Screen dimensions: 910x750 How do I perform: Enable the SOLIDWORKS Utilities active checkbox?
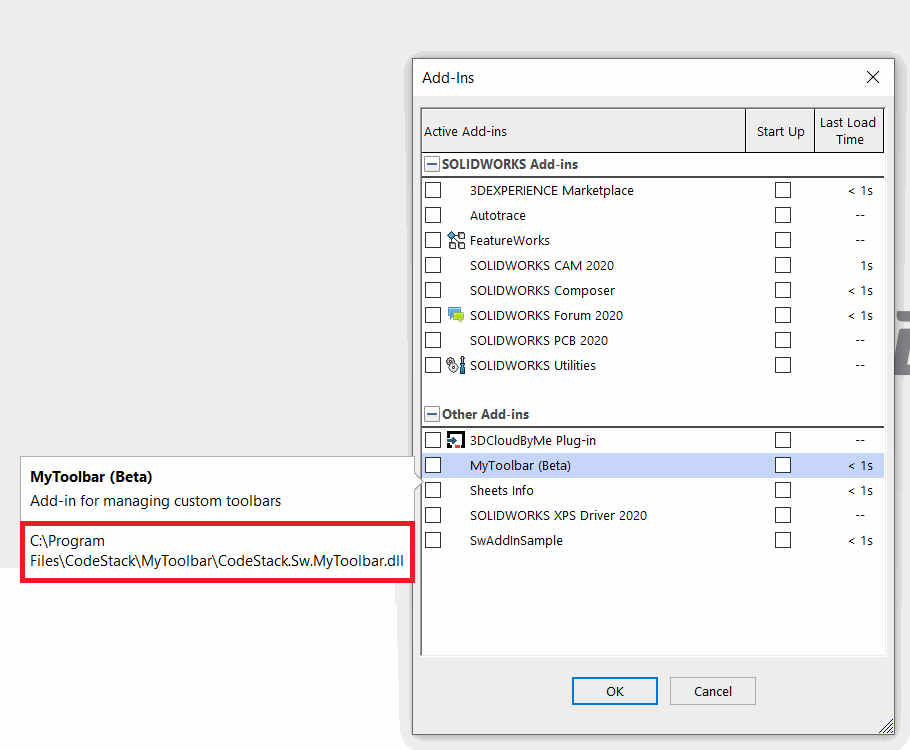point(433,365)
